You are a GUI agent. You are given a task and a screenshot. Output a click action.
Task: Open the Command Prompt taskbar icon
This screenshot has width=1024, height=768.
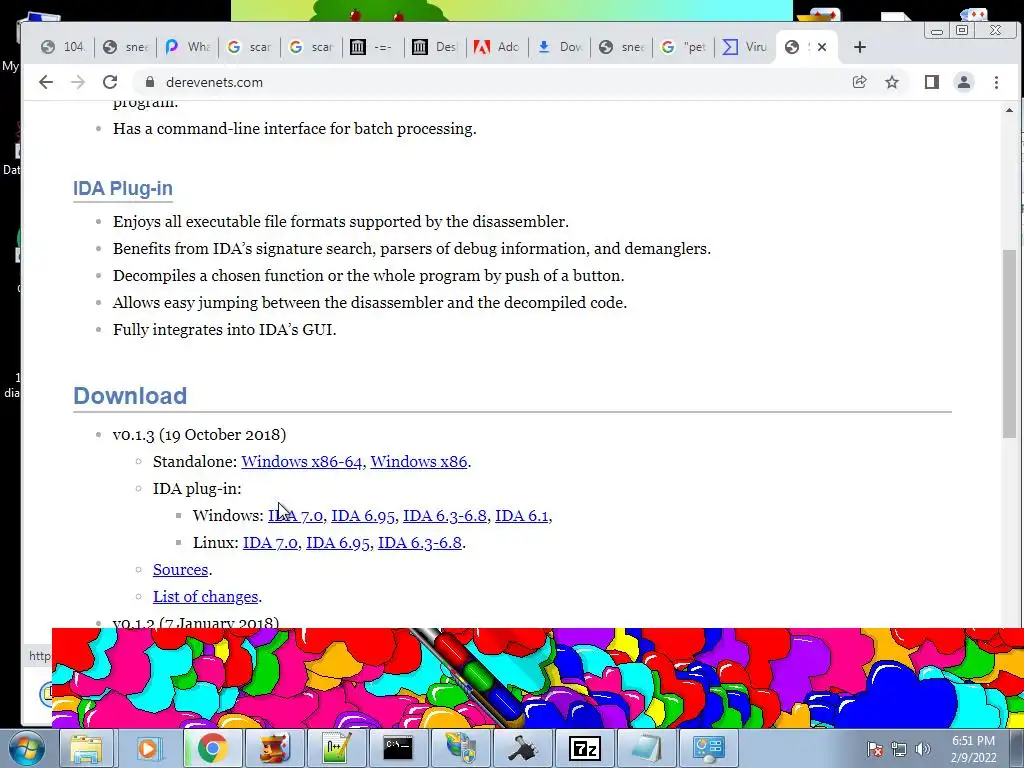(x=398, y=748)
